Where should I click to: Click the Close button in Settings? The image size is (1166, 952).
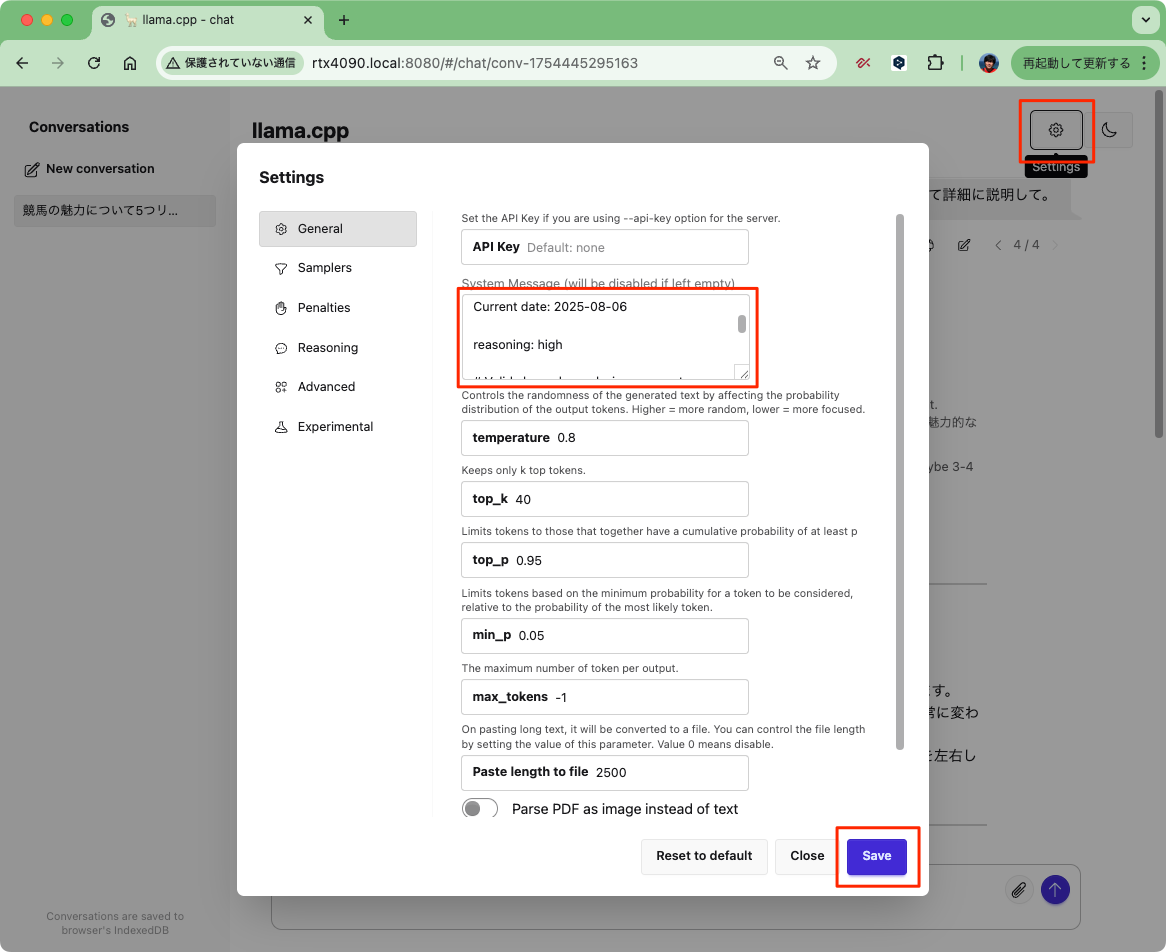point(807,856)
